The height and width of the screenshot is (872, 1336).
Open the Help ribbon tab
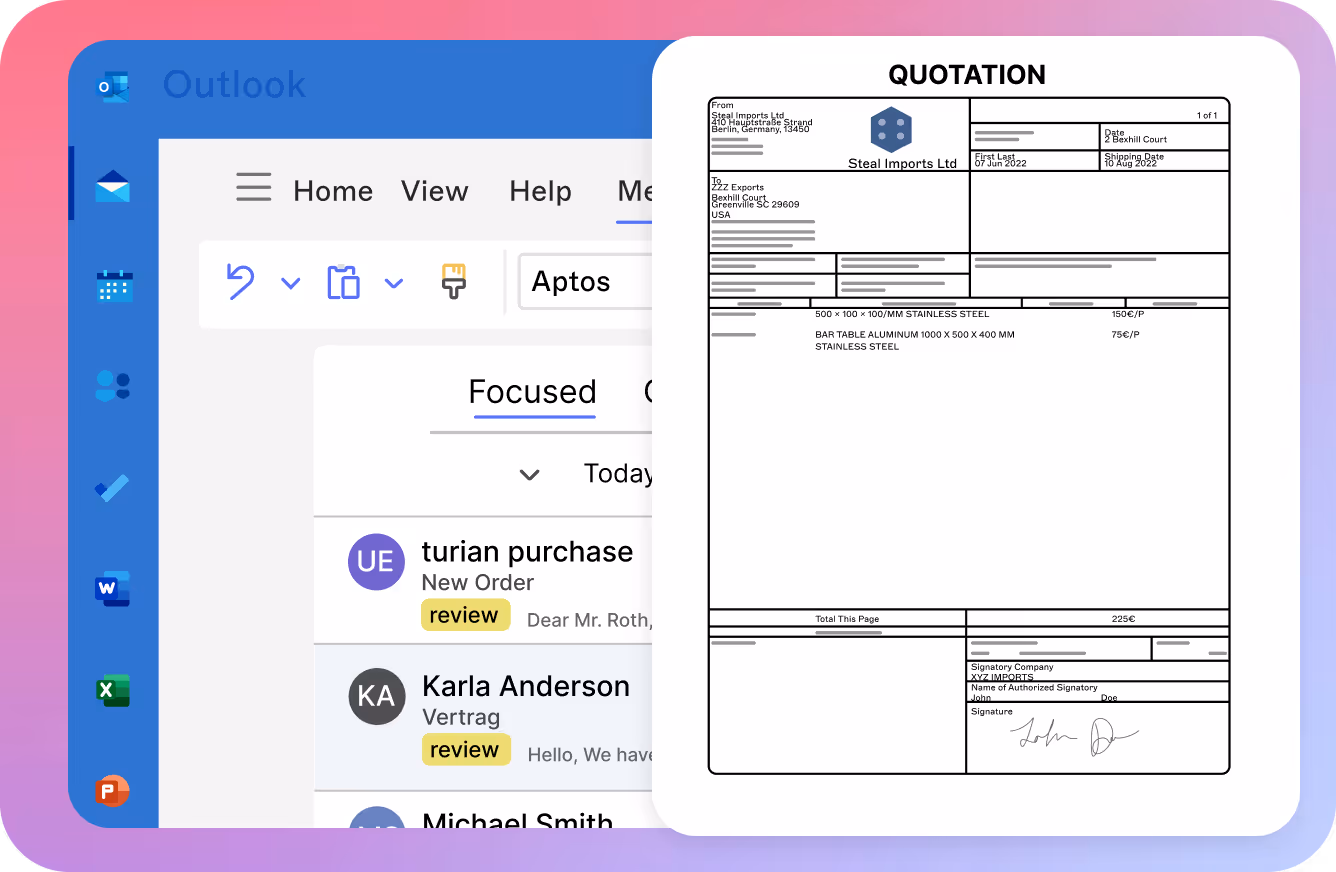tap(541, 191)
